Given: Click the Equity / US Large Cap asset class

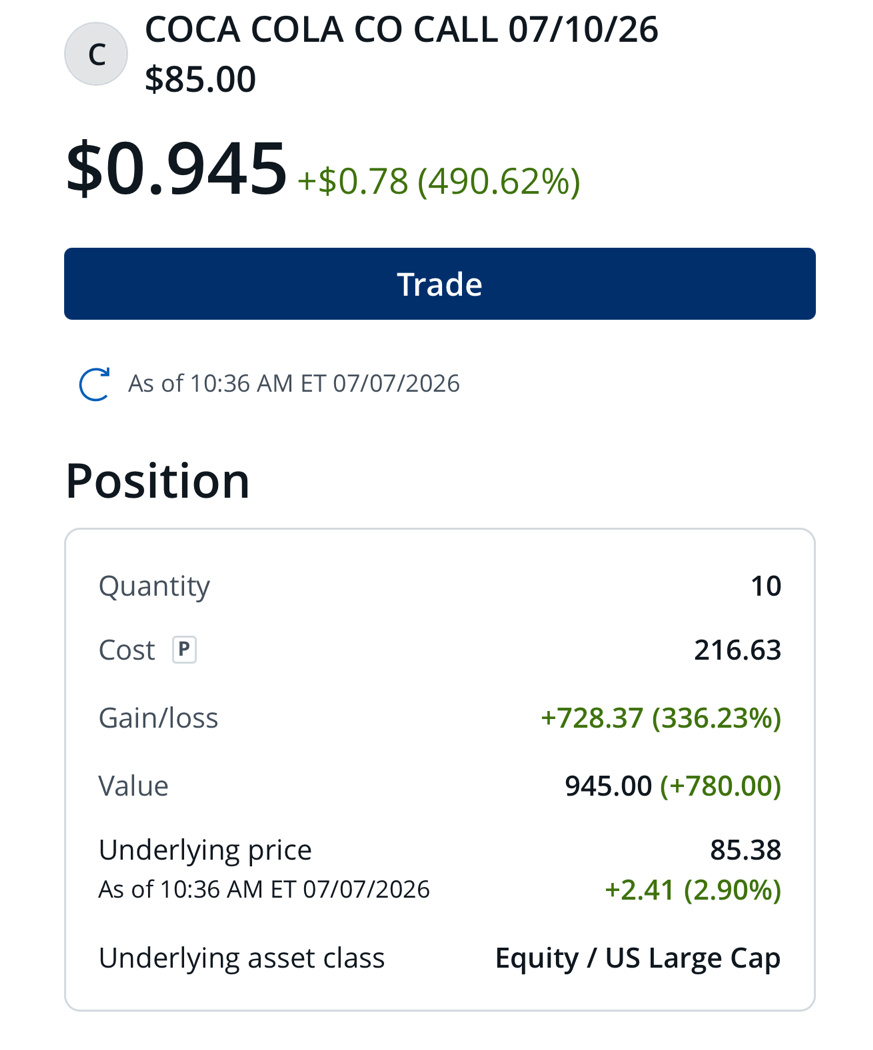Looking at the screenshot, I should point(638,958).
